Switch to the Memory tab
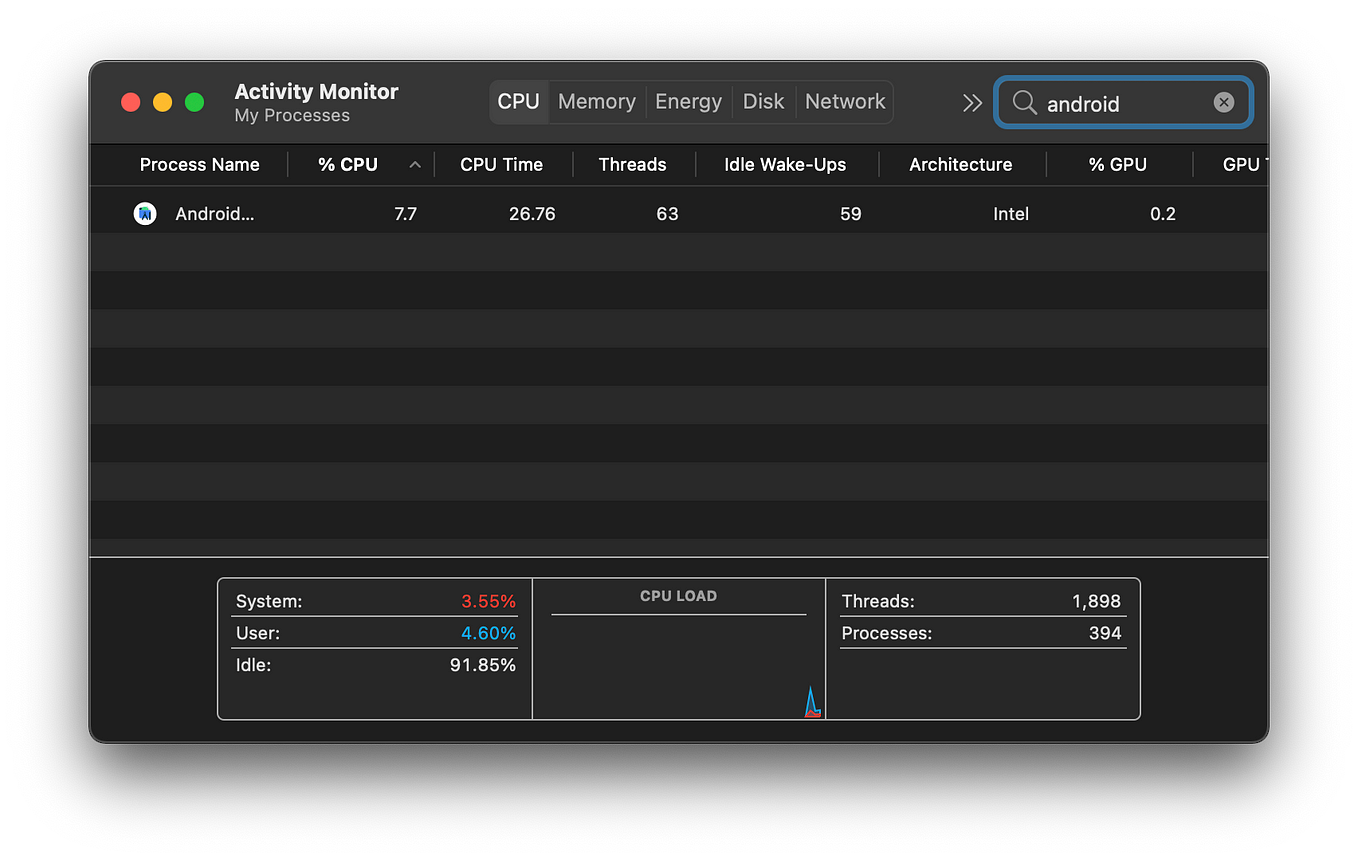Image resolution: width=1358 pixels, height=861 pixels. coord(597,102)
